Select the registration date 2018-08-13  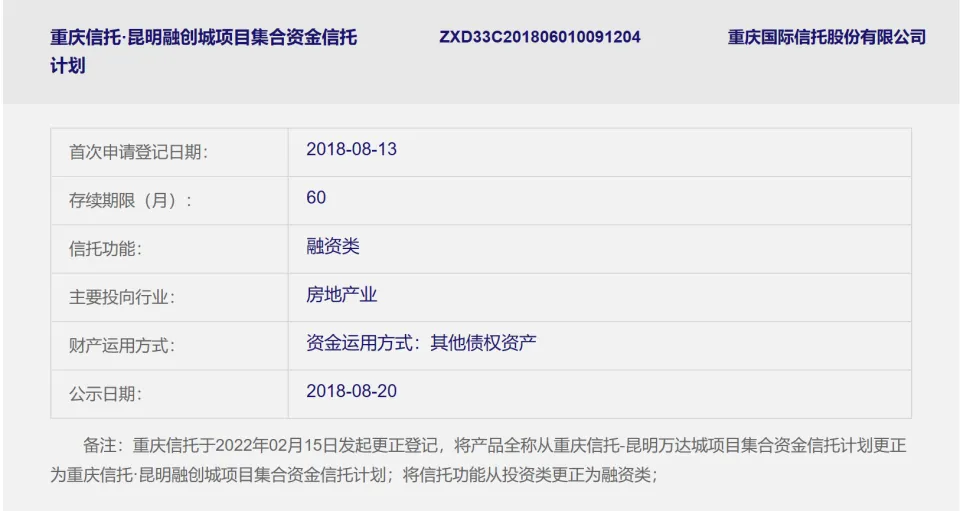(x=351, y=149)
